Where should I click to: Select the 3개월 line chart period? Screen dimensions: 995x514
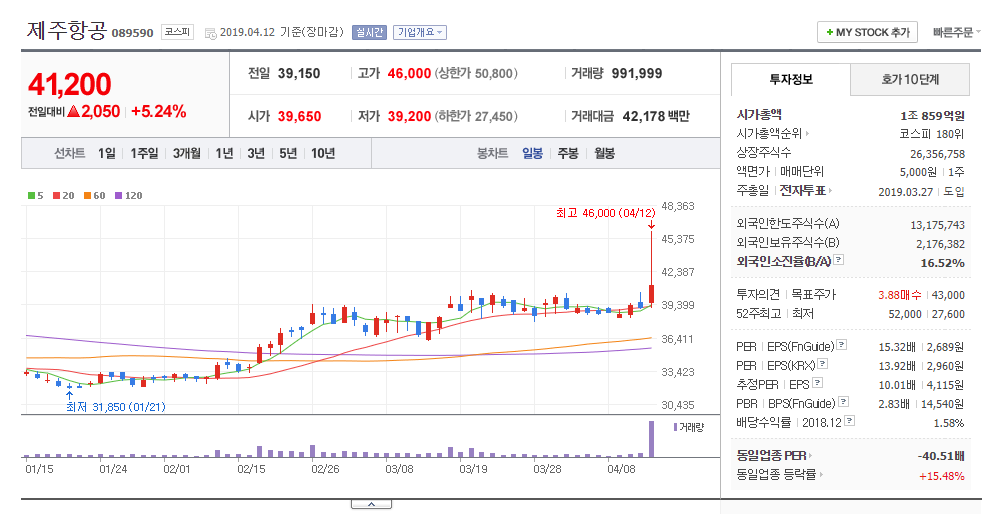click(187, 154)
